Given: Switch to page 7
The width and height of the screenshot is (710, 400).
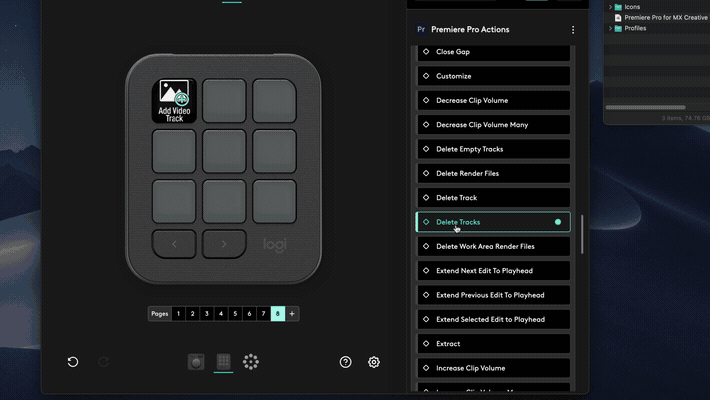Looking at the screenshot, I should [264, 313].
